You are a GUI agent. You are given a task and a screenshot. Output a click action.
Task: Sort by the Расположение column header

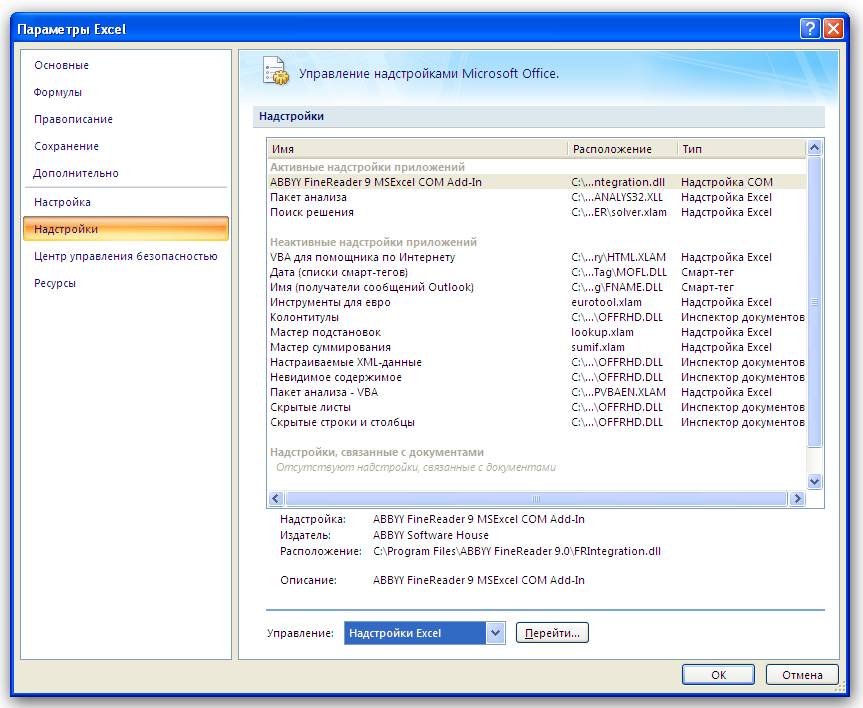(x=622, y=149)
